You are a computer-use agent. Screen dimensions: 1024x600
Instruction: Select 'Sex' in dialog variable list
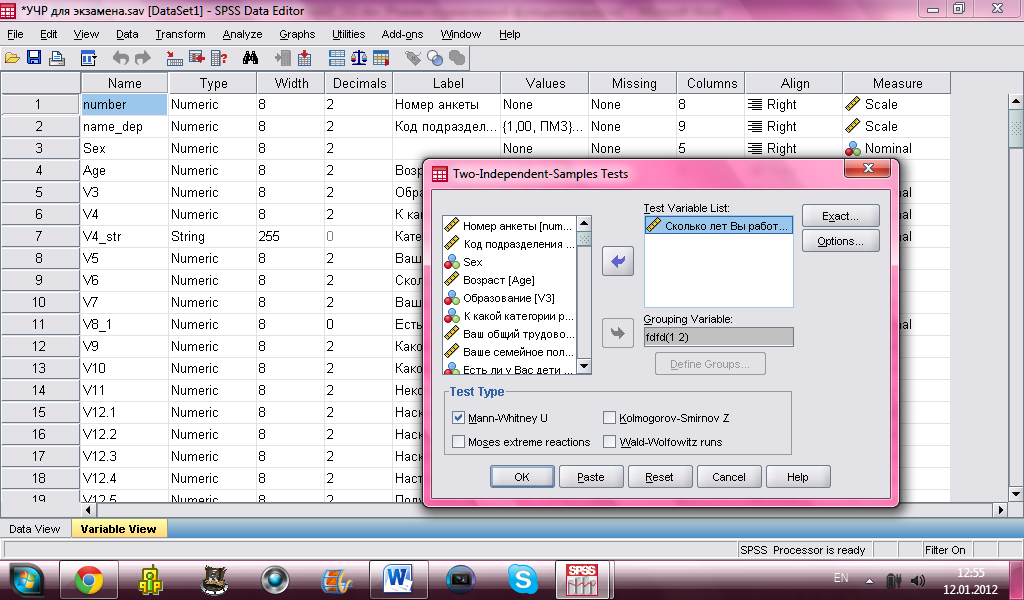pyautogui.click(x=473, y=262)
